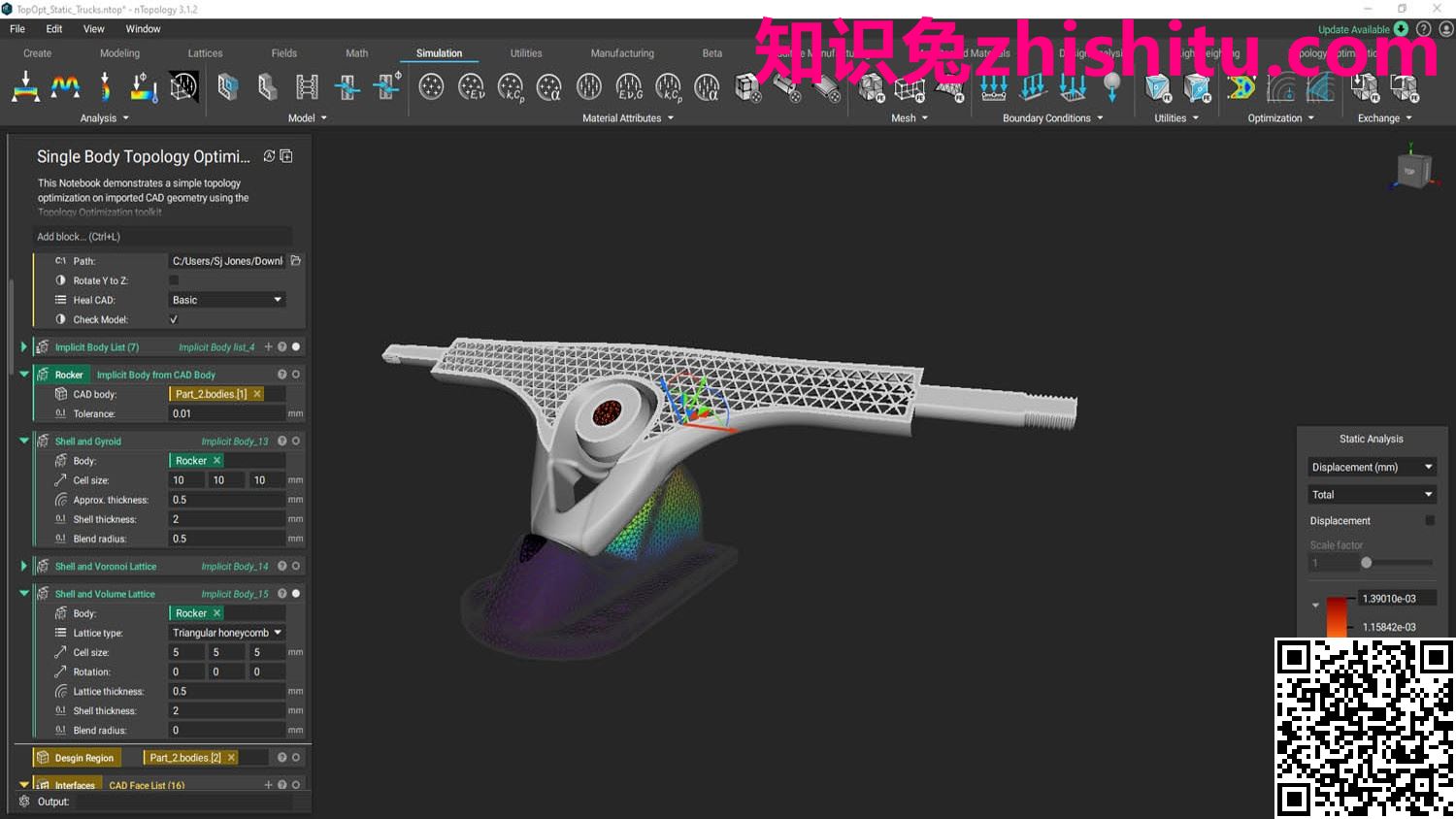Screen dimensions: 1456x819
Task: Open the Lattice type Triangular honeycomb dropdown
Action: coord(227,633)
